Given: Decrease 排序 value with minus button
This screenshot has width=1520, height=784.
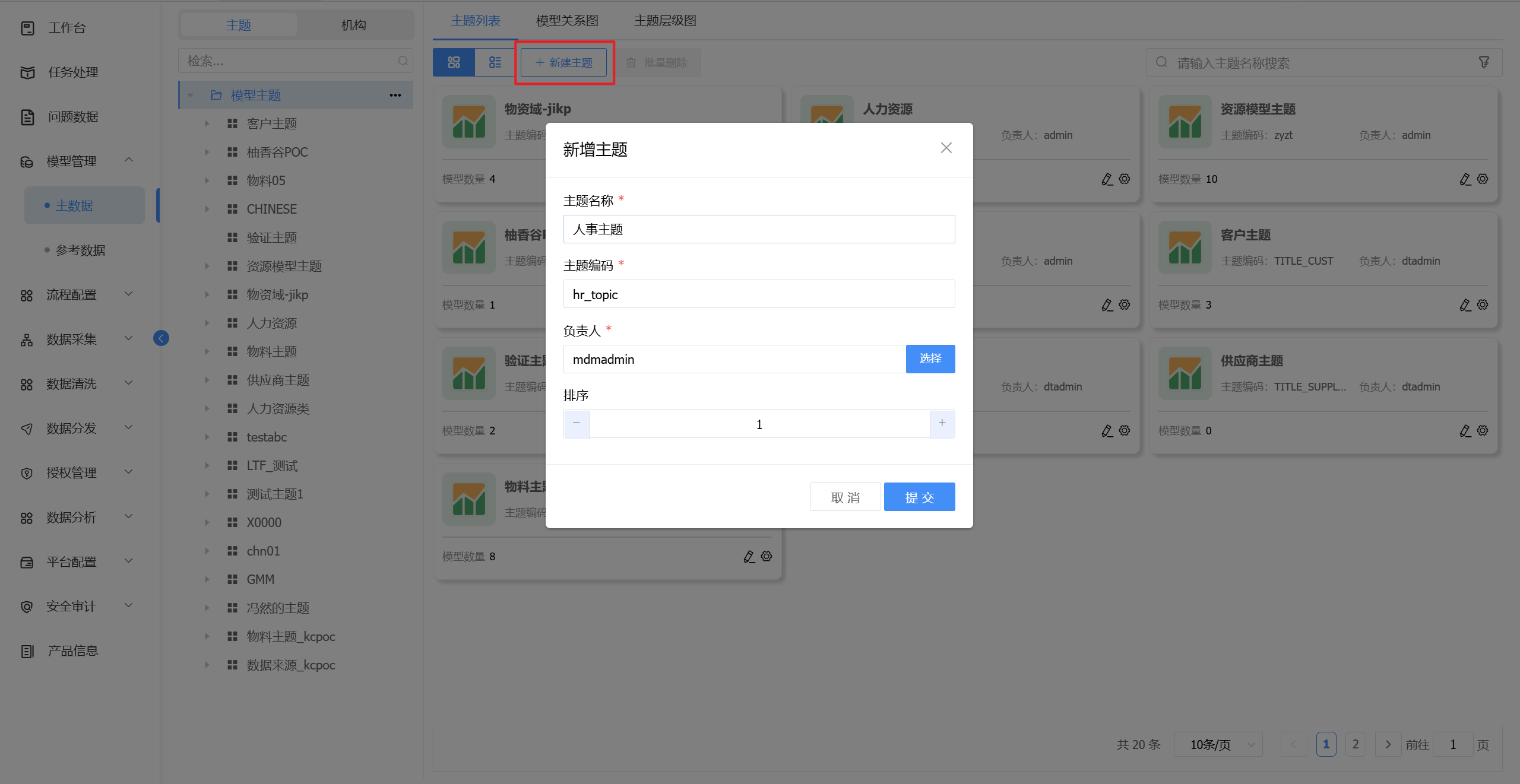Looking at the screenshot, I should click(577, 423).
